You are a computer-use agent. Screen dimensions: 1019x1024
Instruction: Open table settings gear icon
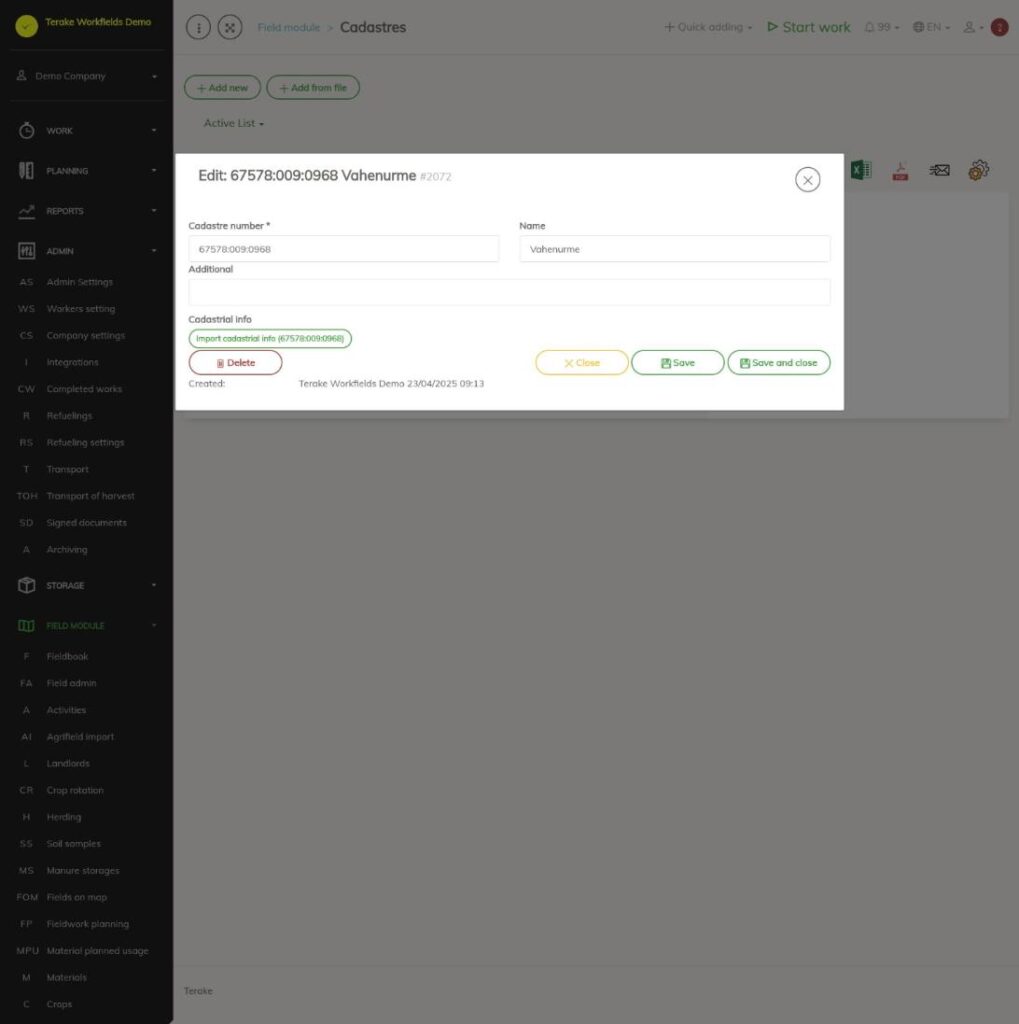tap(979, 170)
